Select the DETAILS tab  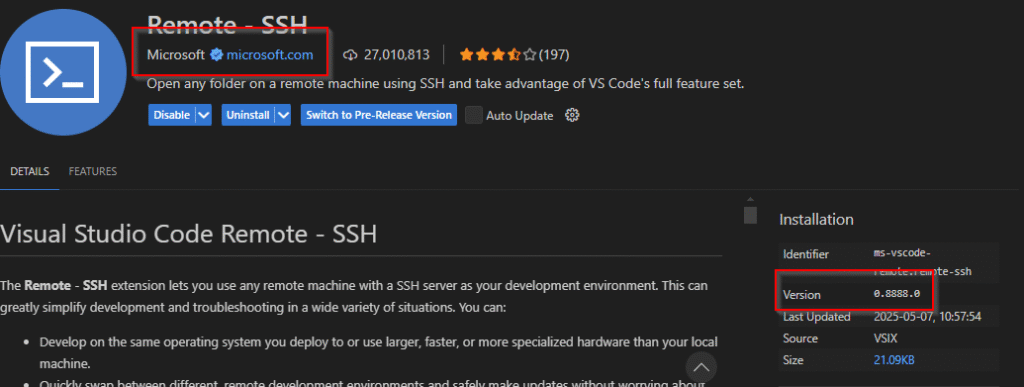point(29,172)
